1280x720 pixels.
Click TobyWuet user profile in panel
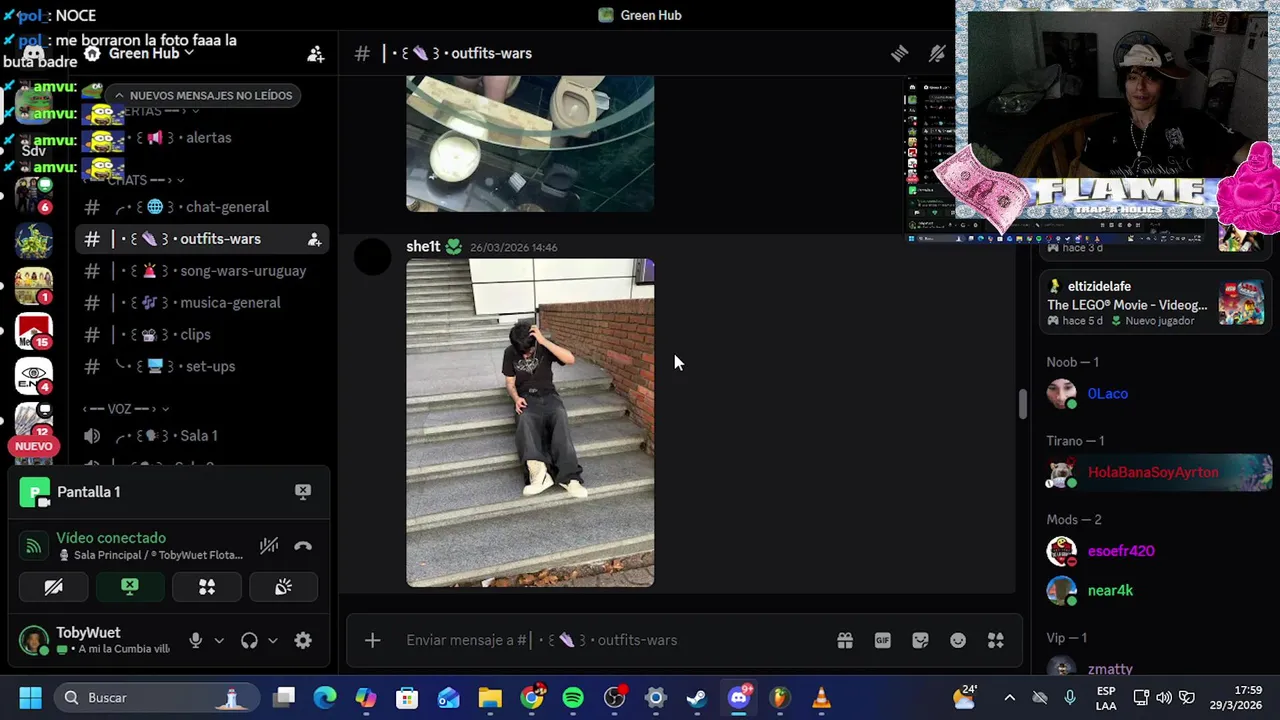[96, 640]
